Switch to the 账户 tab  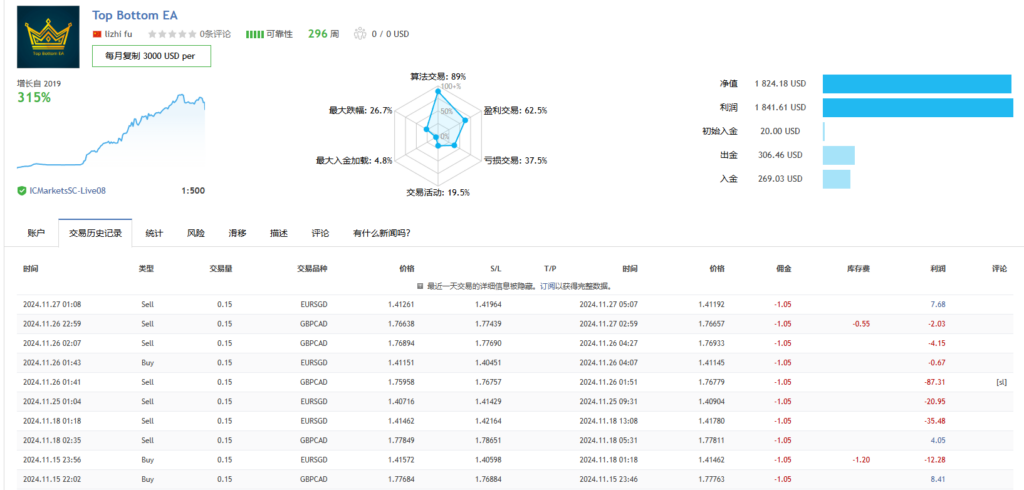click(x=36, y=233)
